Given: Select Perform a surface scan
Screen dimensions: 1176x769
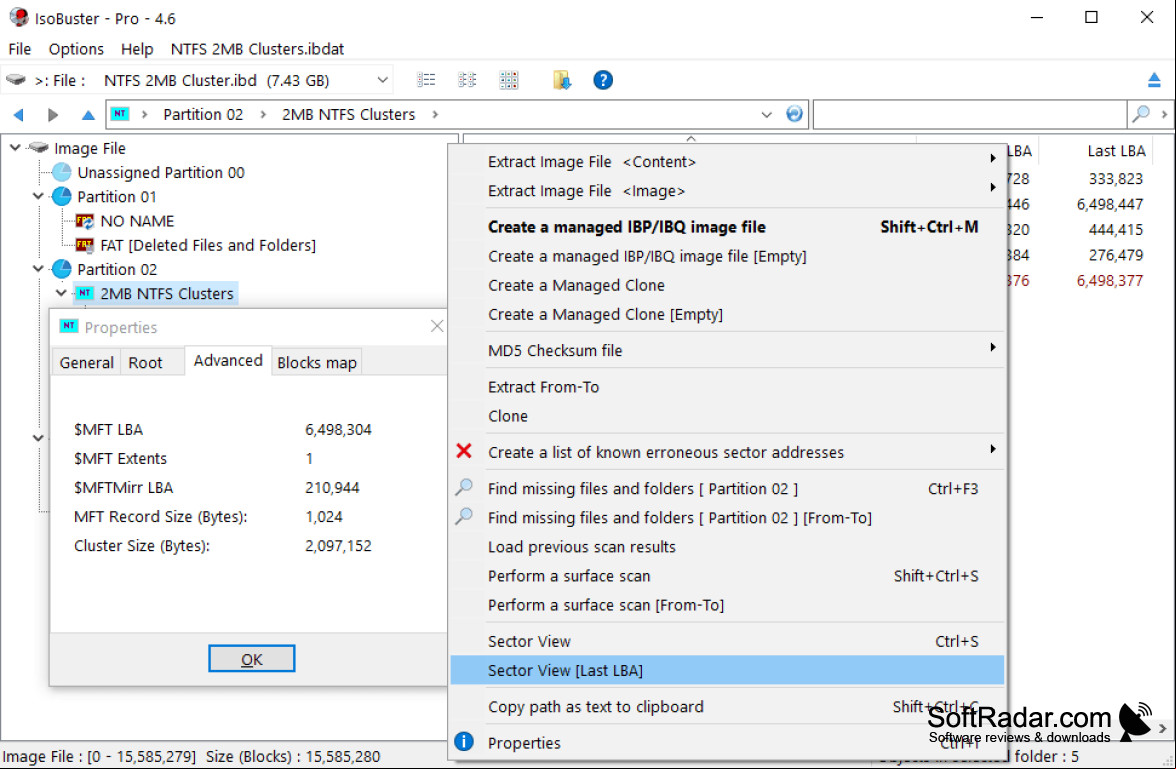Looking at the screenshot, I should coord(727,575).
